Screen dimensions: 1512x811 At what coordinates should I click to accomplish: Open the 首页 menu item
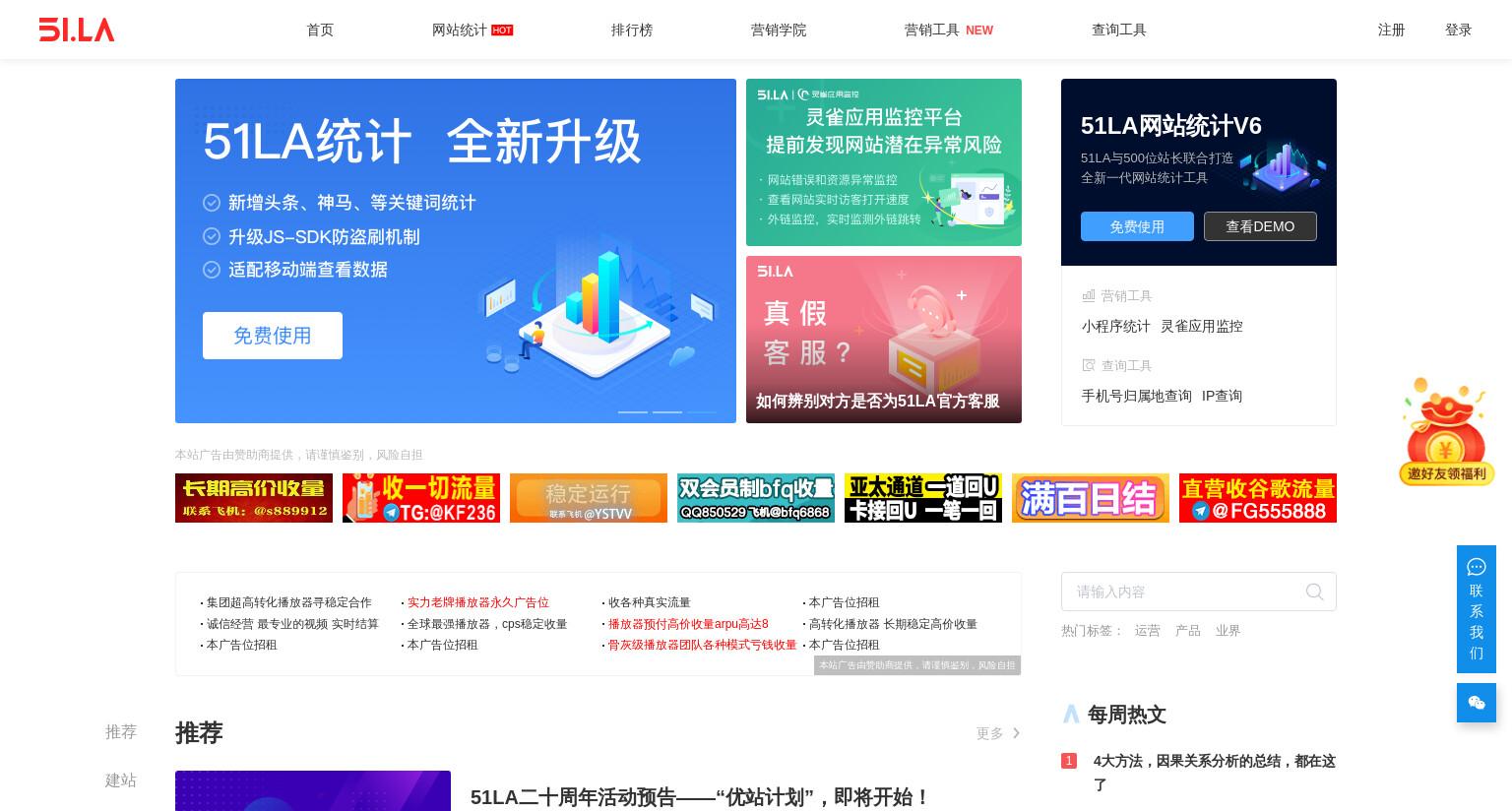[x=320, y=30]
